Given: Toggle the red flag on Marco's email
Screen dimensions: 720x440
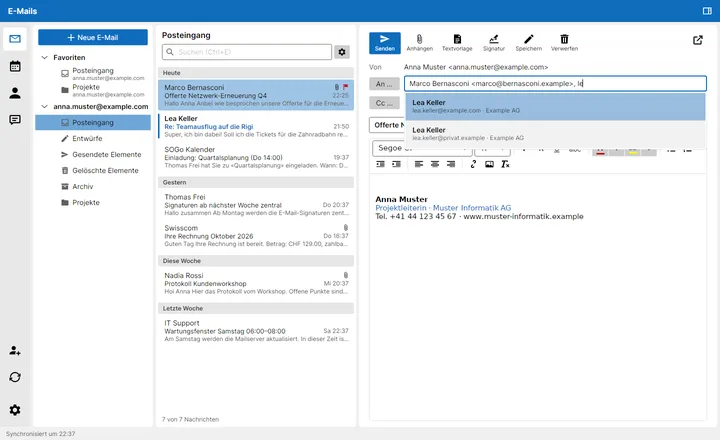Looking at the screenshot, I should [x=345, y=86].
